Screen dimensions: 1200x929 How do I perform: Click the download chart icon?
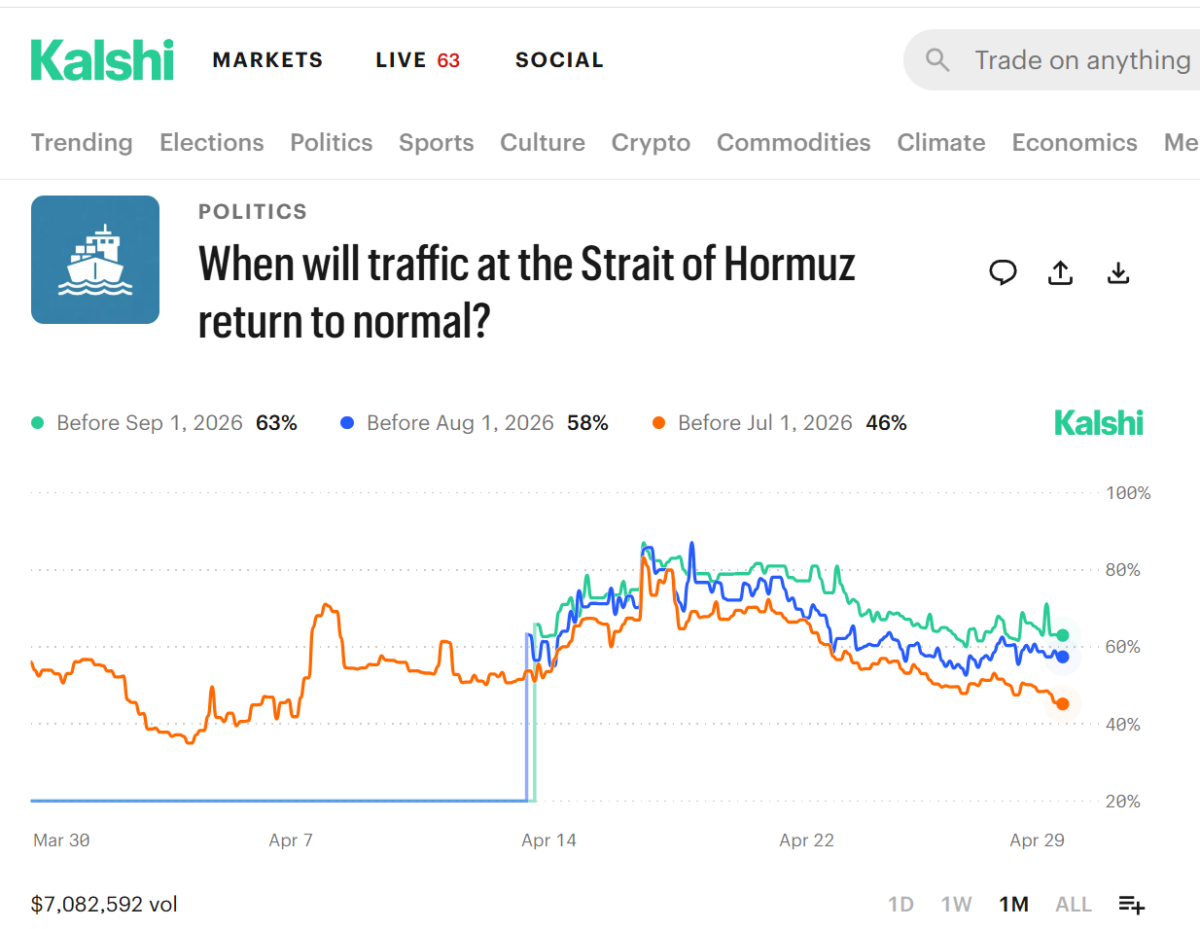1119,273
